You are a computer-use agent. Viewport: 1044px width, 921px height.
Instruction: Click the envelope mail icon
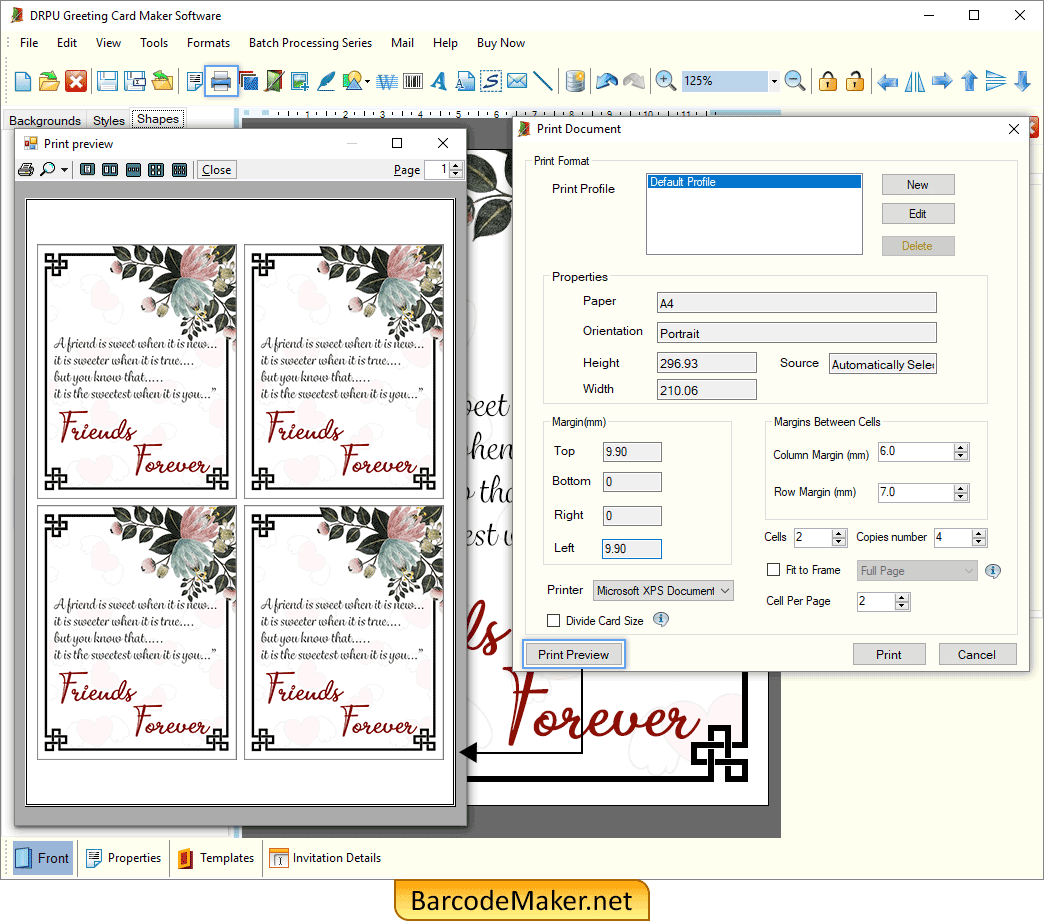[x=517, y=81]
